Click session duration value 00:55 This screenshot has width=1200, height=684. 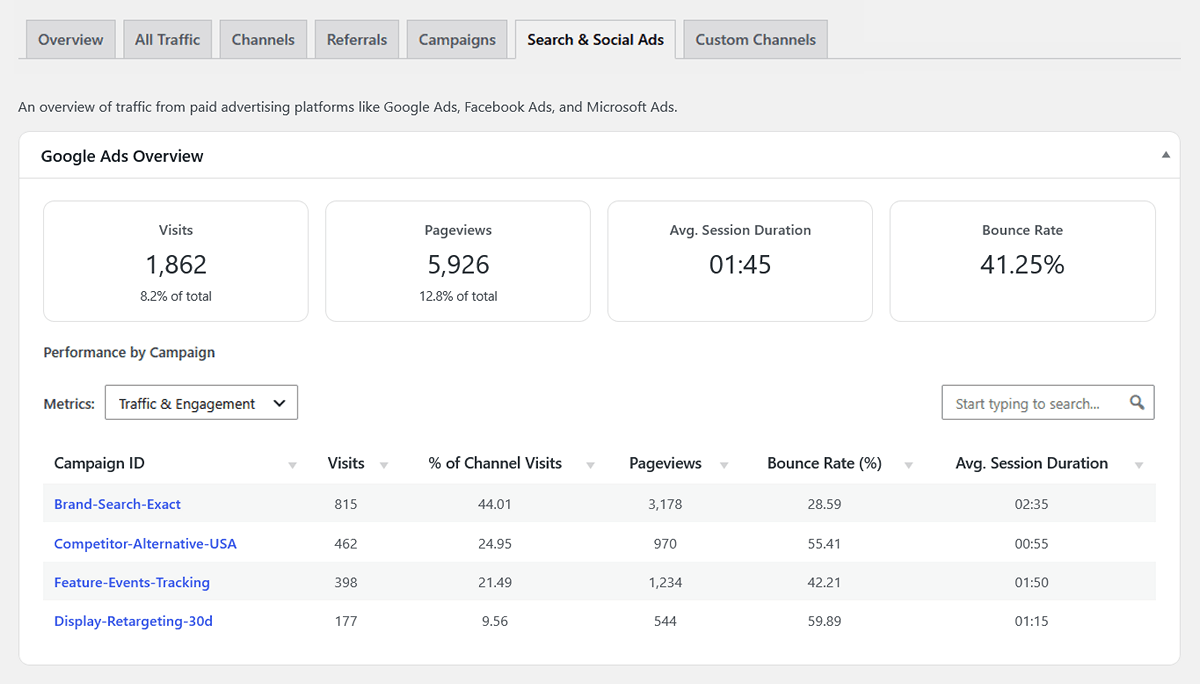tap(1031, 544)
